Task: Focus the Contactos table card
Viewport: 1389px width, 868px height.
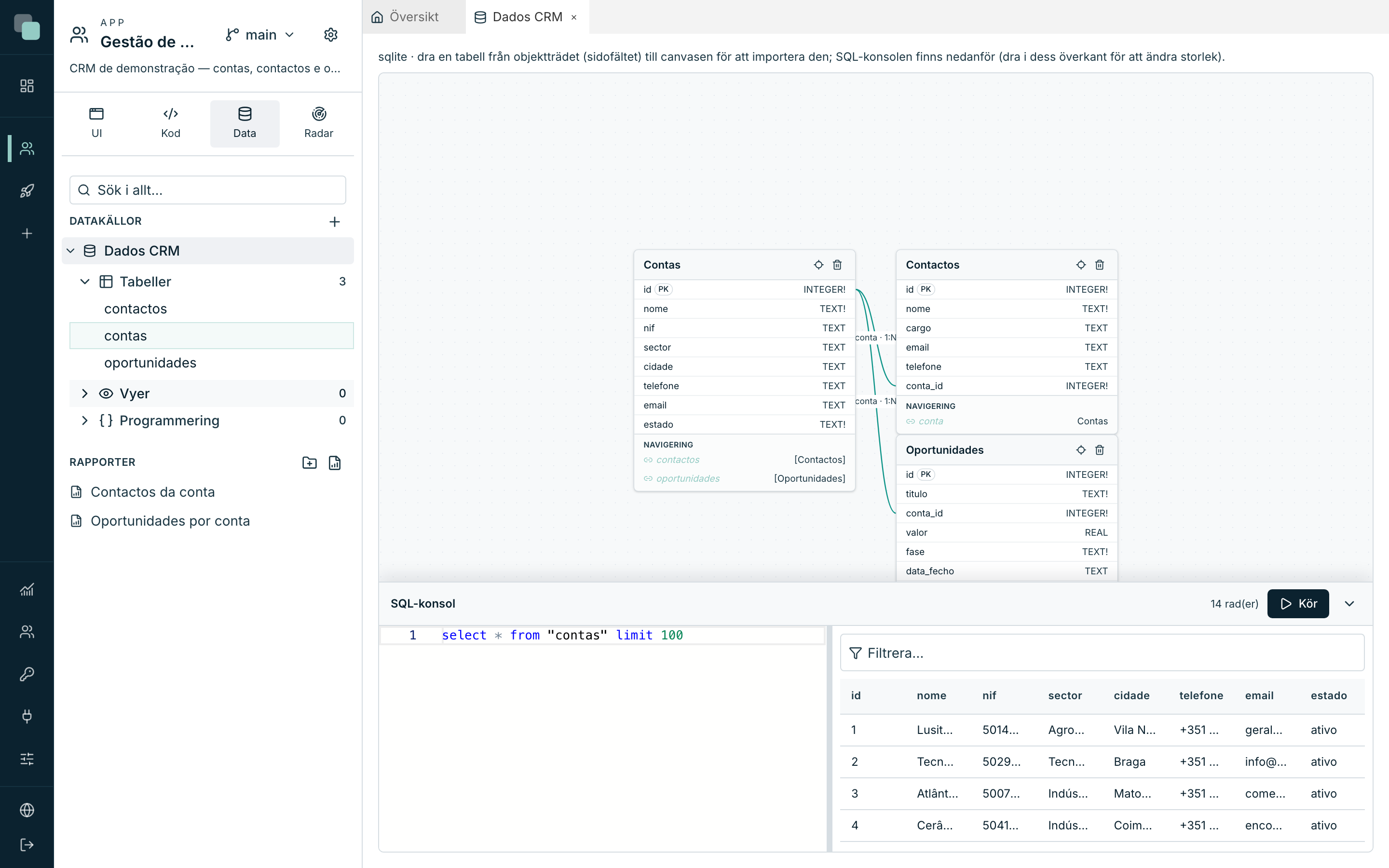Action: point(1081,265)
